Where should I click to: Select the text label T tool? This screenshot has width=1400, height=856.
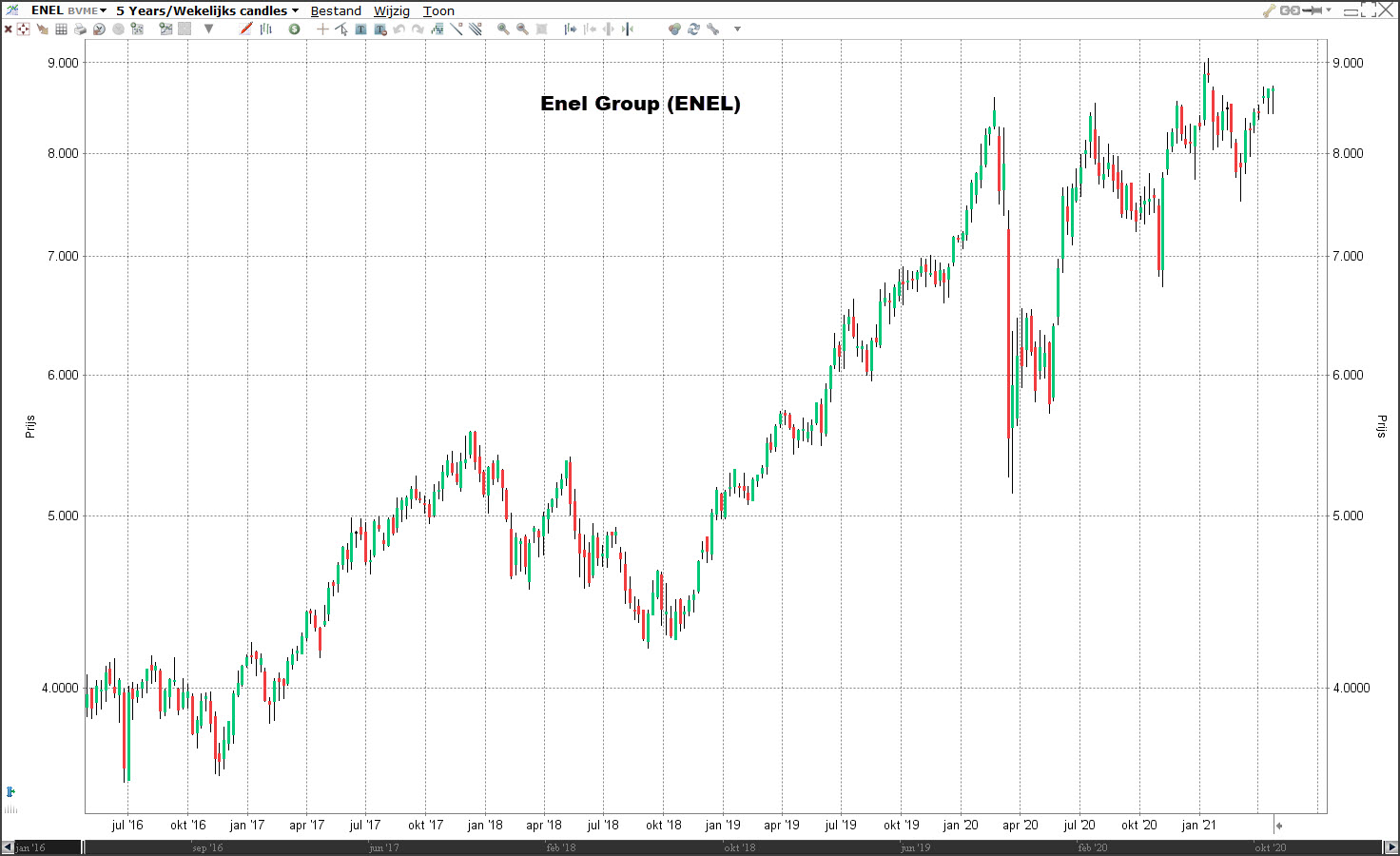point(360,29)
